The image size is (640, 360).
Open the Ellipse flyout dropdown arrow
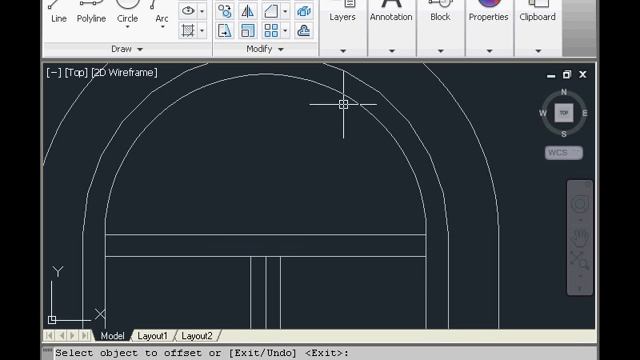202,11
